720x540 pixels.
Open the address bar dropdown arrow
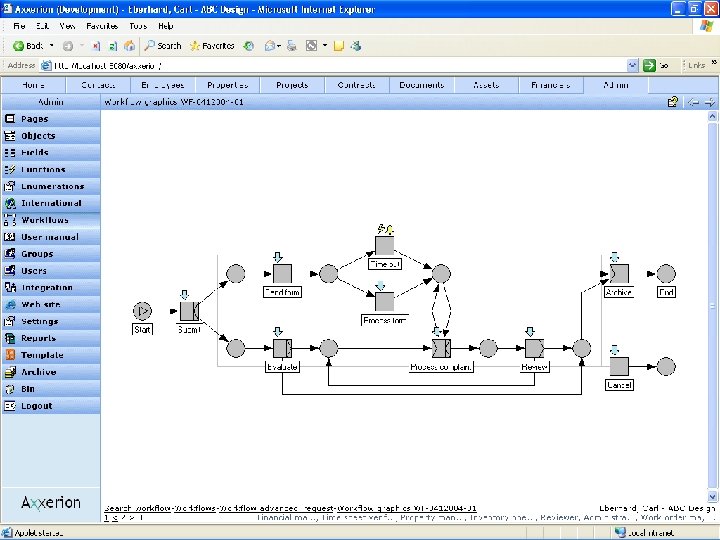pos(633,65)
